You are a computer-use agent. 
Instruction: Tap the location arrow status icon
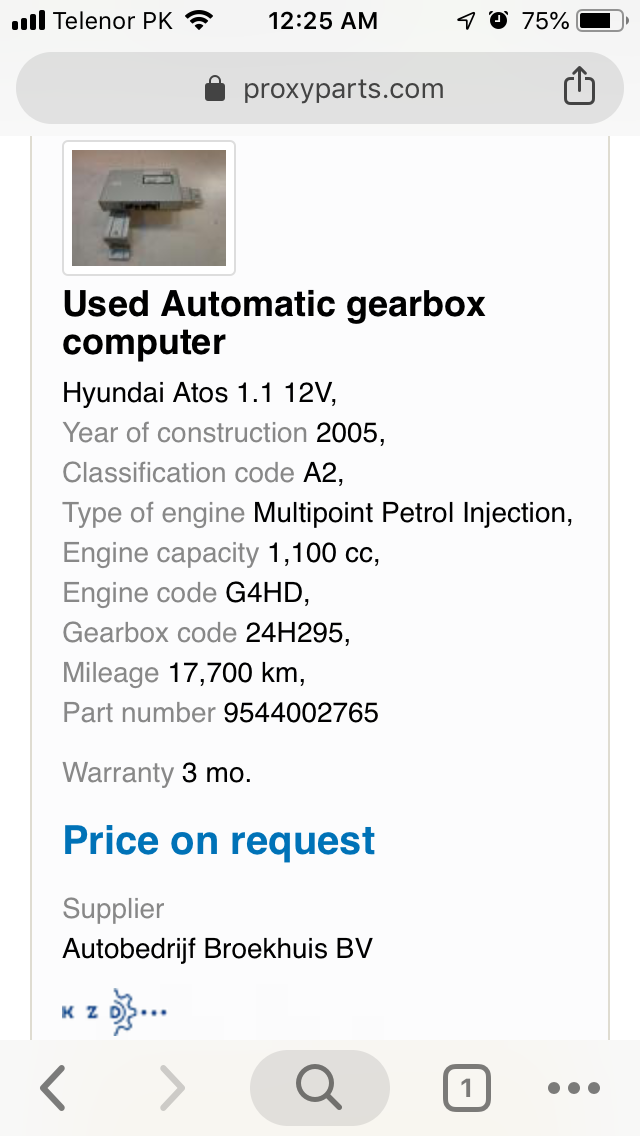465,21
